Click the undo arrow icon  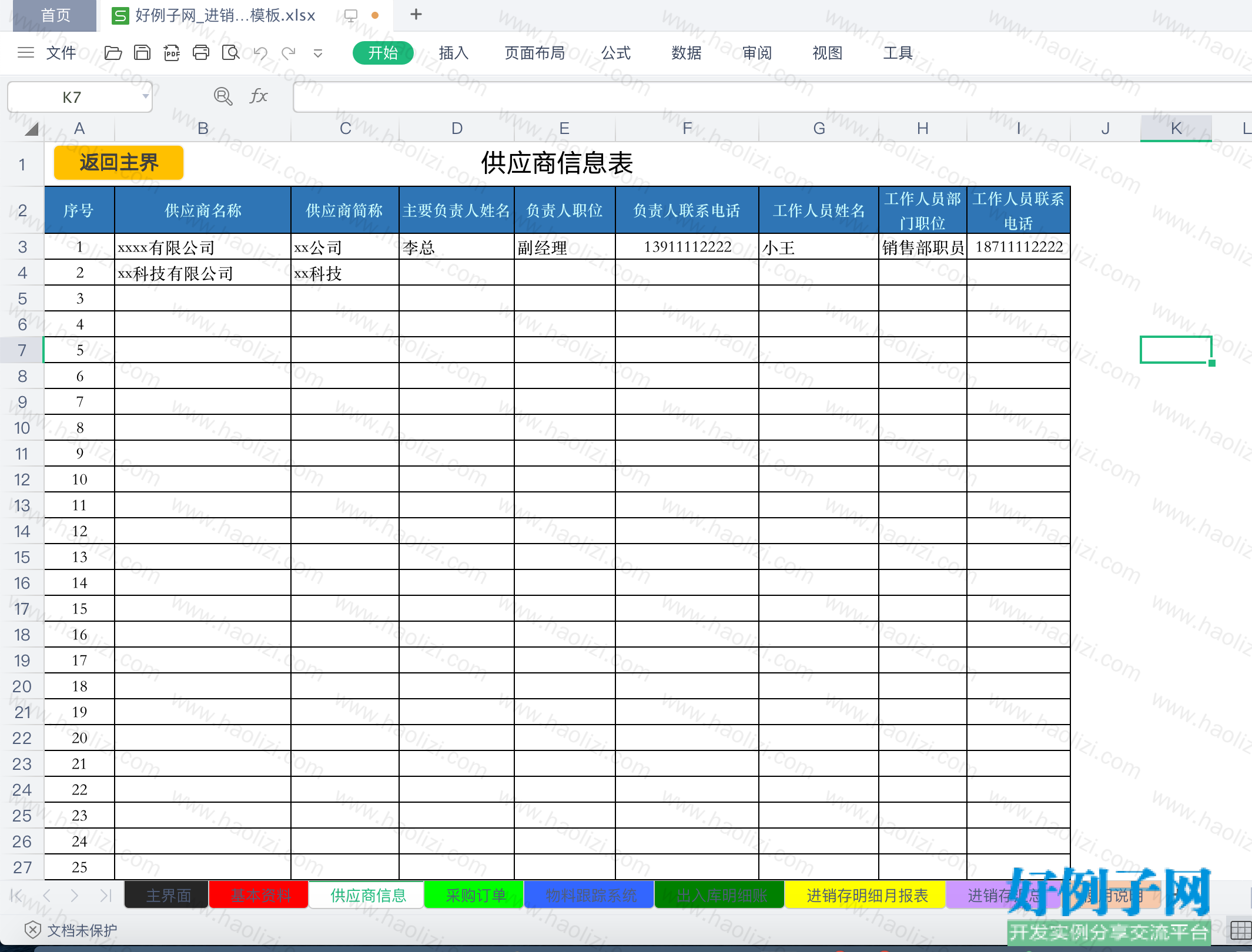[260, 53]
